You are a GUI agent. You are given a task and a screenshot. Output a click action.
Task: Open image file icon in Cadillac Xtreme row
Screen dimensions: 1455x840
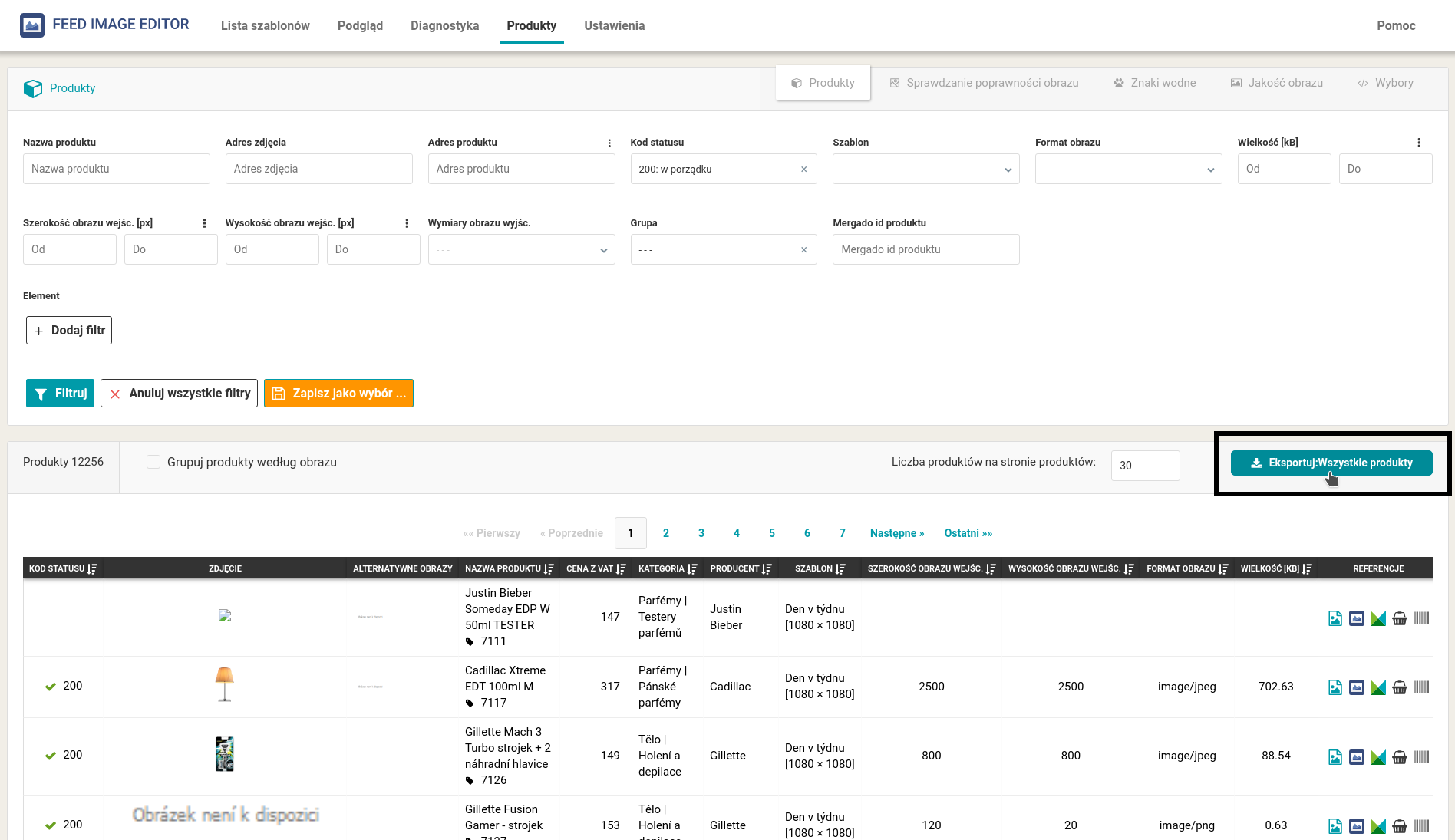coord(1335,687)
